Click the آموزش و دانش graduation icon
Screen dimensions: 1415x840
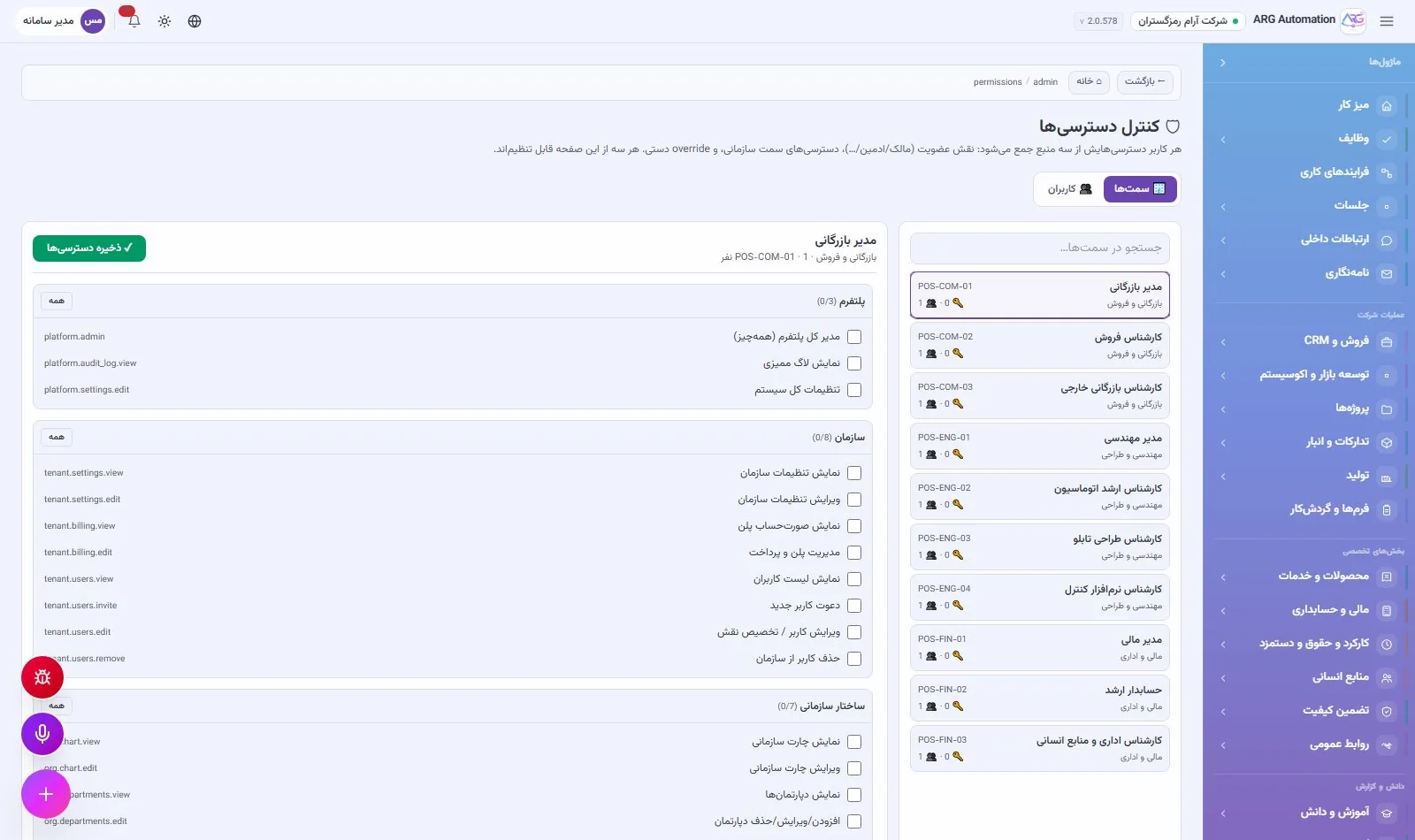(1387, 813)
